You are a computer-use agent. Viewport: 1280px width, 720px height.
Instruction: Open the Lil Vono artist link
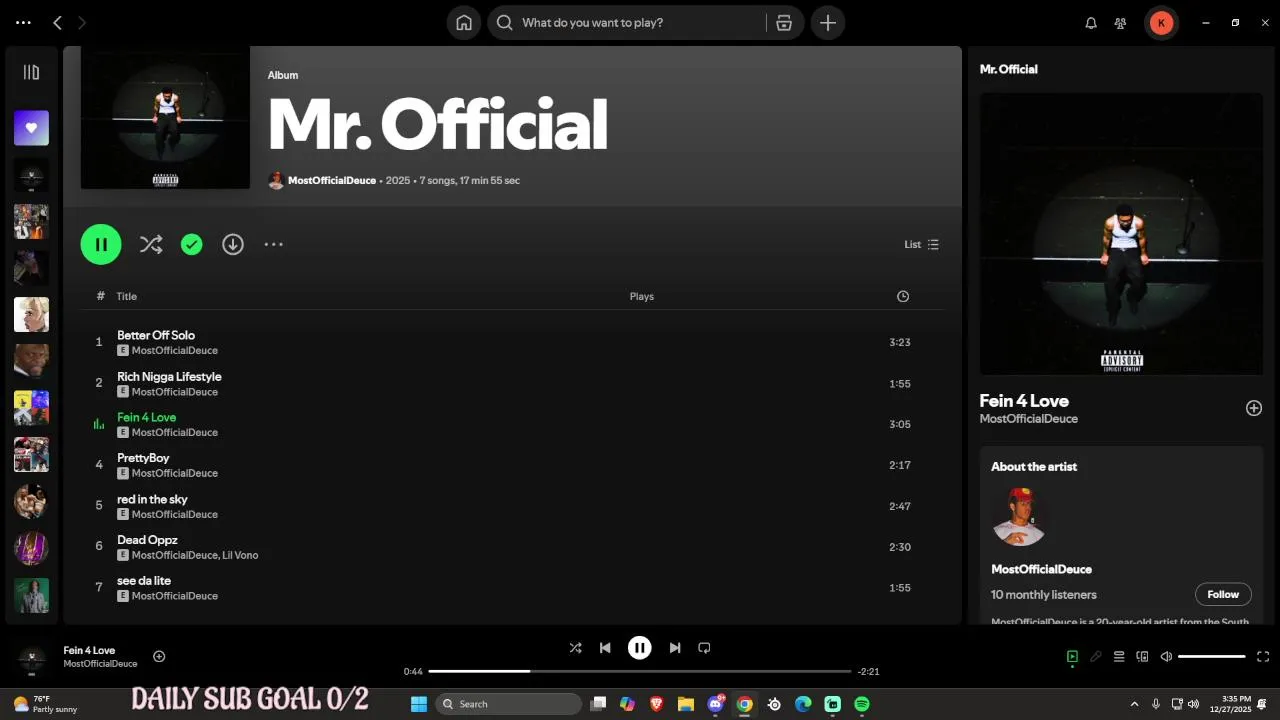point(241,555)
